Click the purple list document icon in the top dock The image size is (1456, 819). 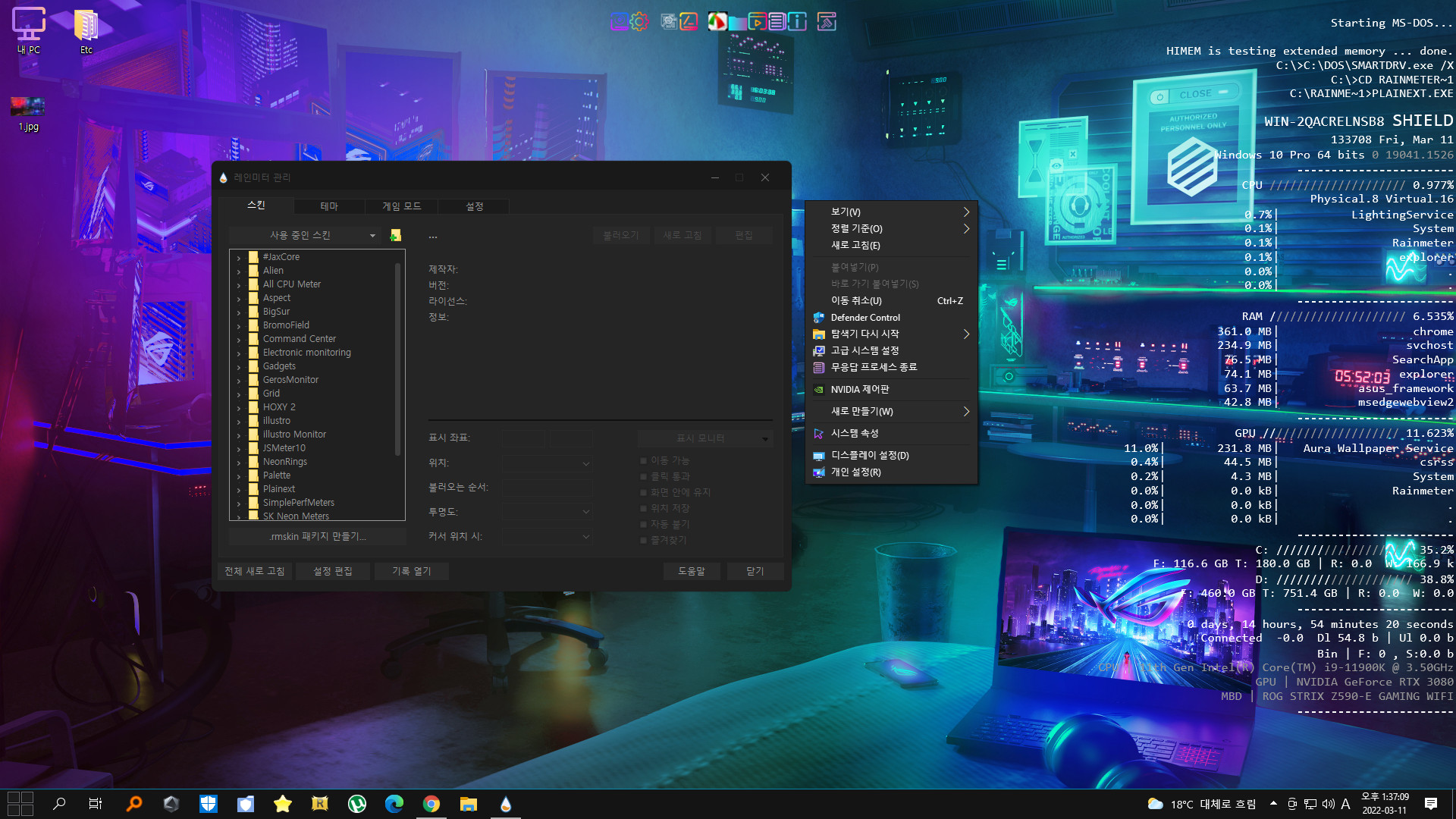[777, 21]
